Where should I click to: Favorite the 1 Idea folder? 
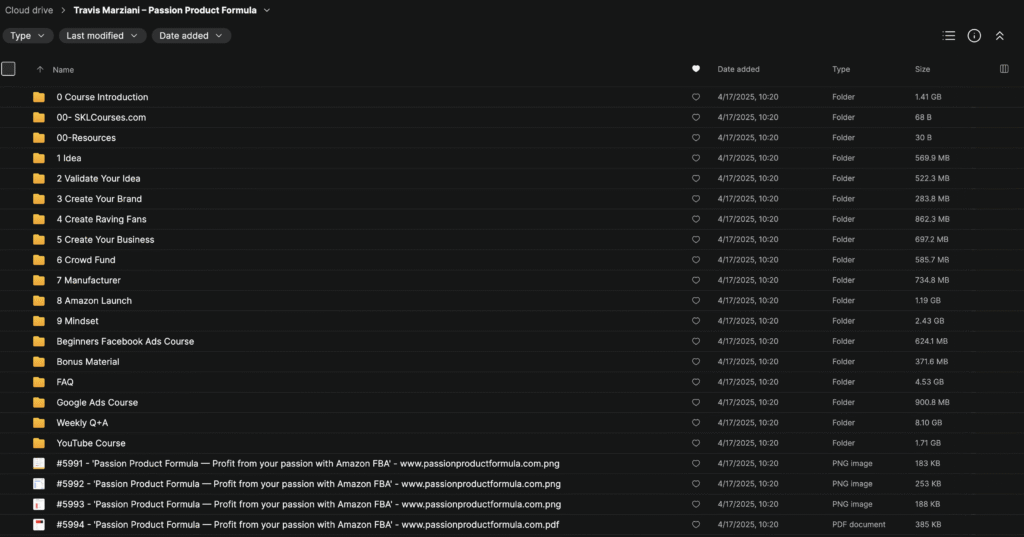(696, 158)
